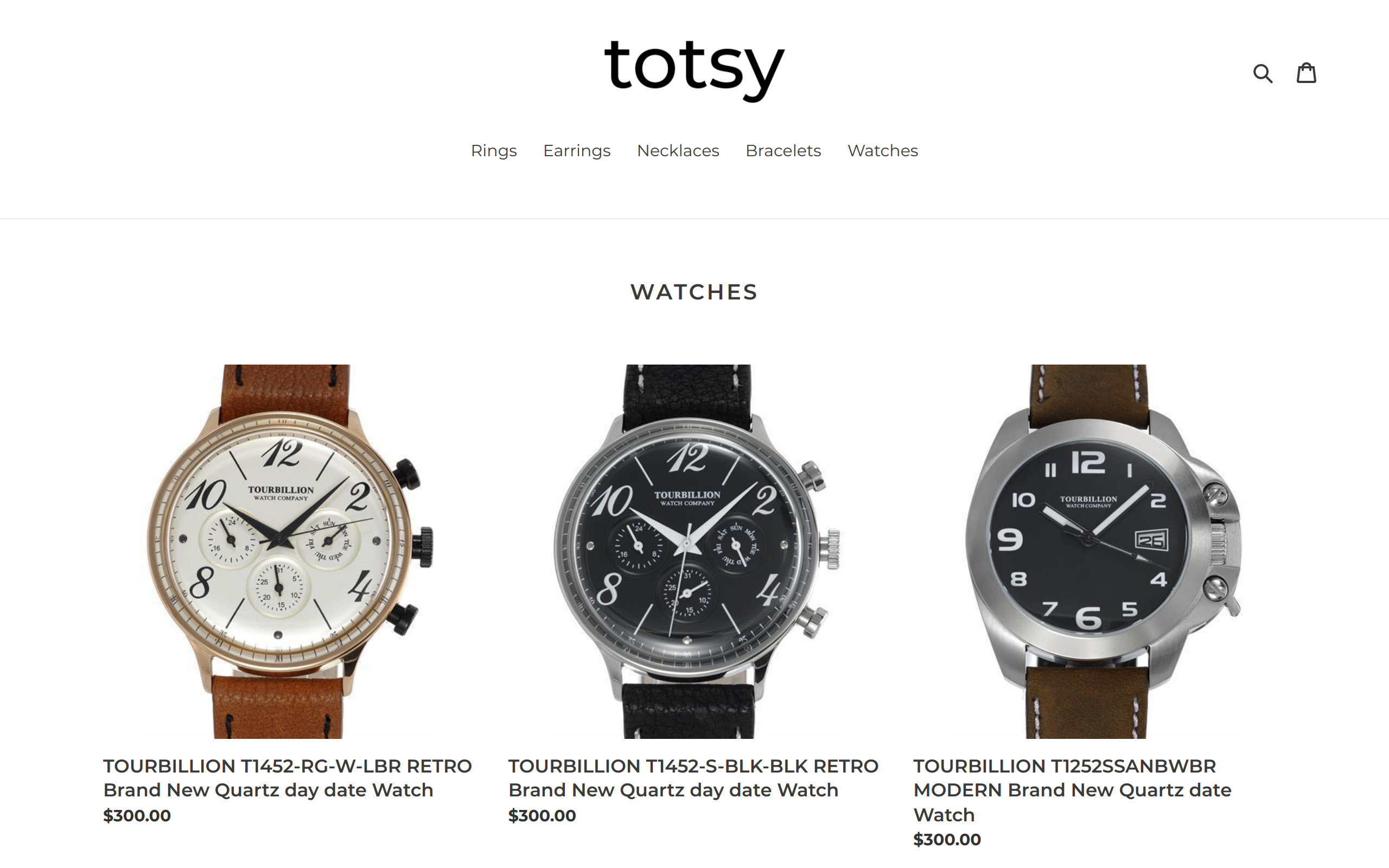Open the Earrings menu item
This screenshot has height=868, width=1389.
tap(577, 150)
